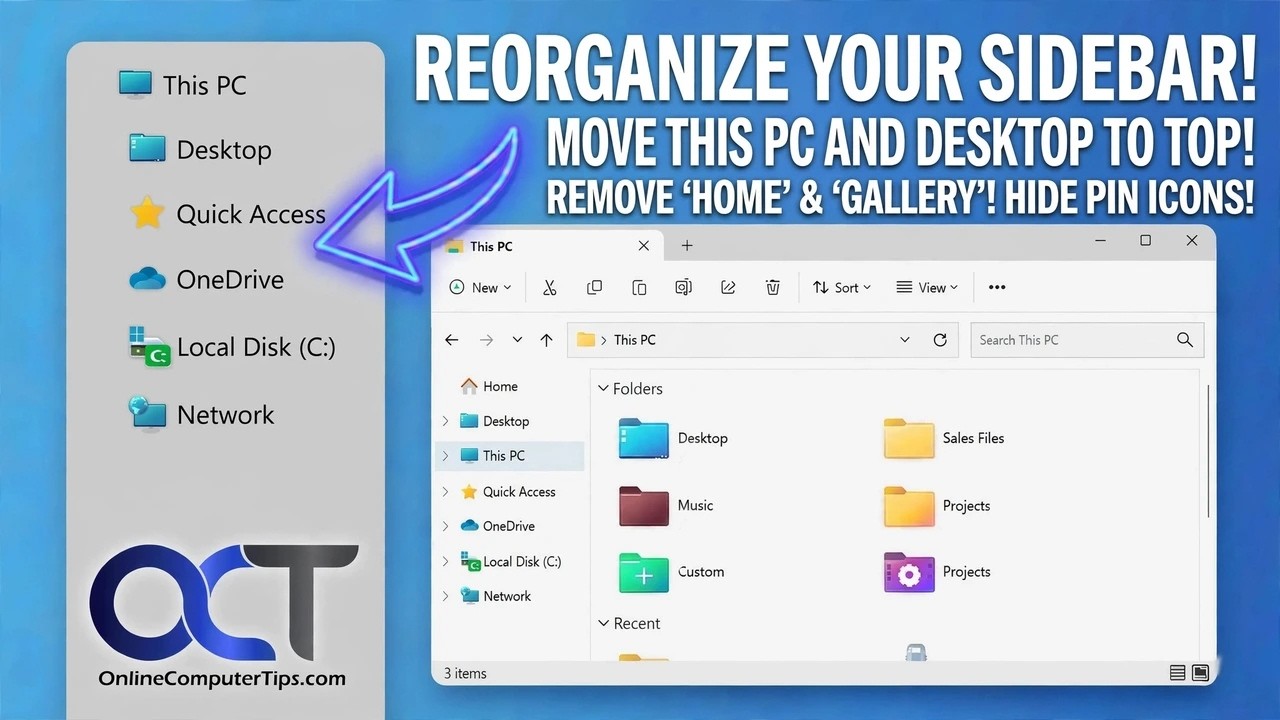Viewport: 1280px width, 720px height.
Task: Maximize the This PC window
Action: (x=1146, y=241)
